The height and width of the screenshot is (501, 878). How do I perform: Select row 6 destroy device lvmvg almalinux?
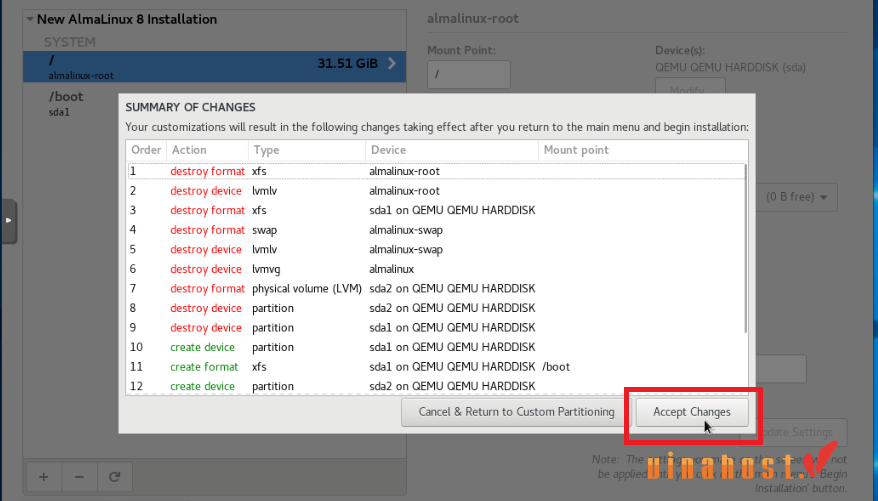[x=436, y=269]
